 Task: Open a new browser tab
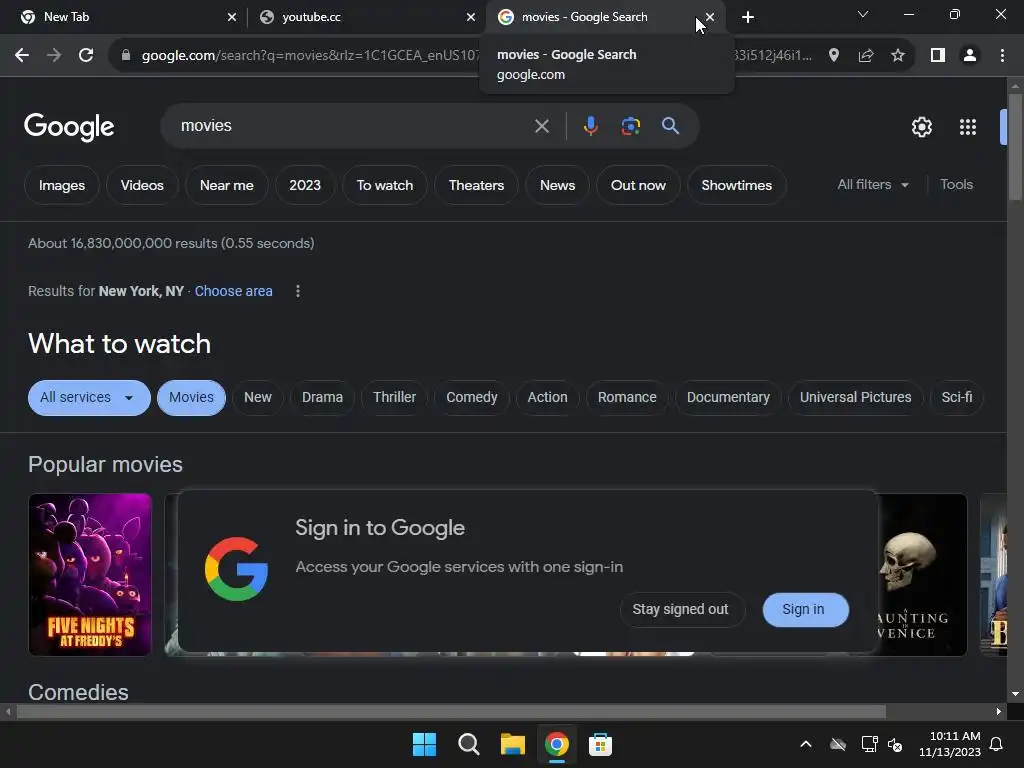(748, 17)
